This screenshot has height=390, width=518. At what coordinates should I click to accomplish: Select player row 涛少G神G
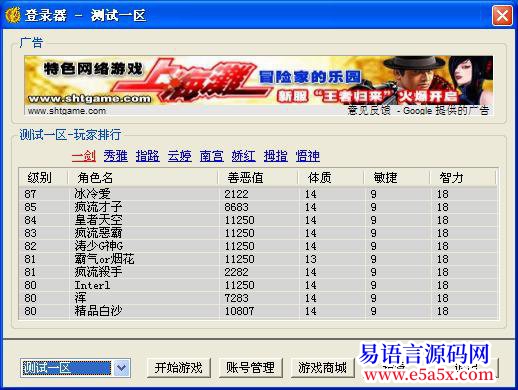point(258,246)
